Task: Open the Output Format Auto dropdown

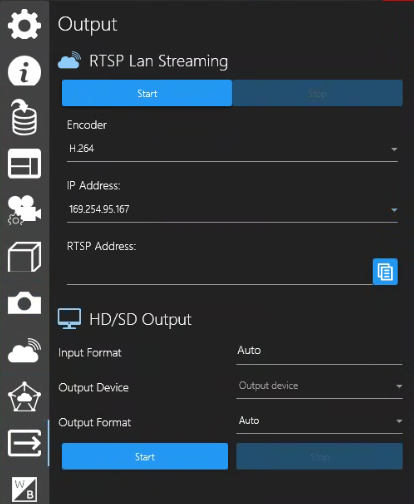Action: click(x=319, y=421)
